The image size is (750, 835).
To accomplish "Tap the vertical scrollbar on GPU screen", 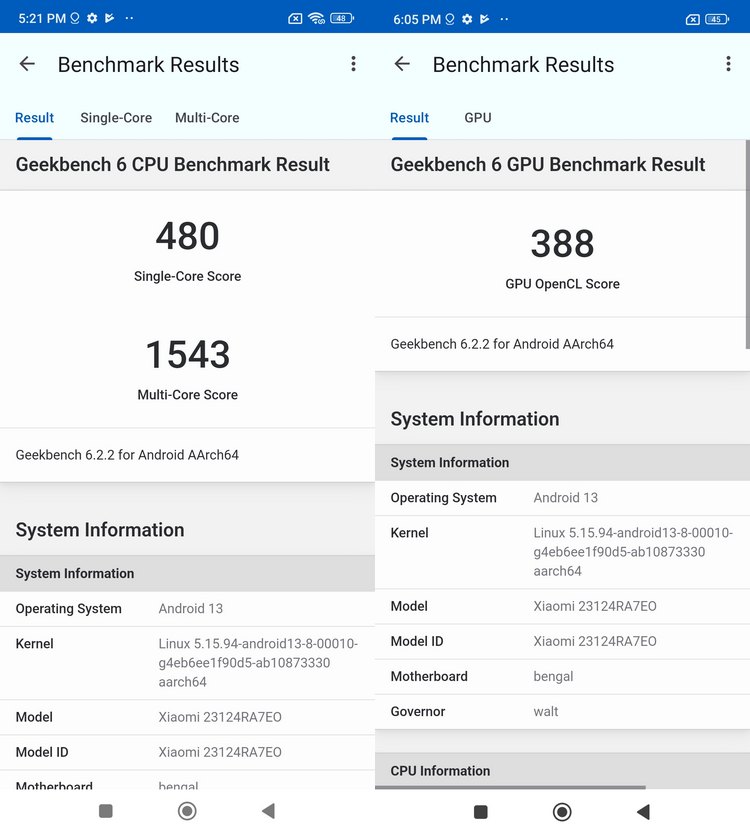I will pos(747,245).
